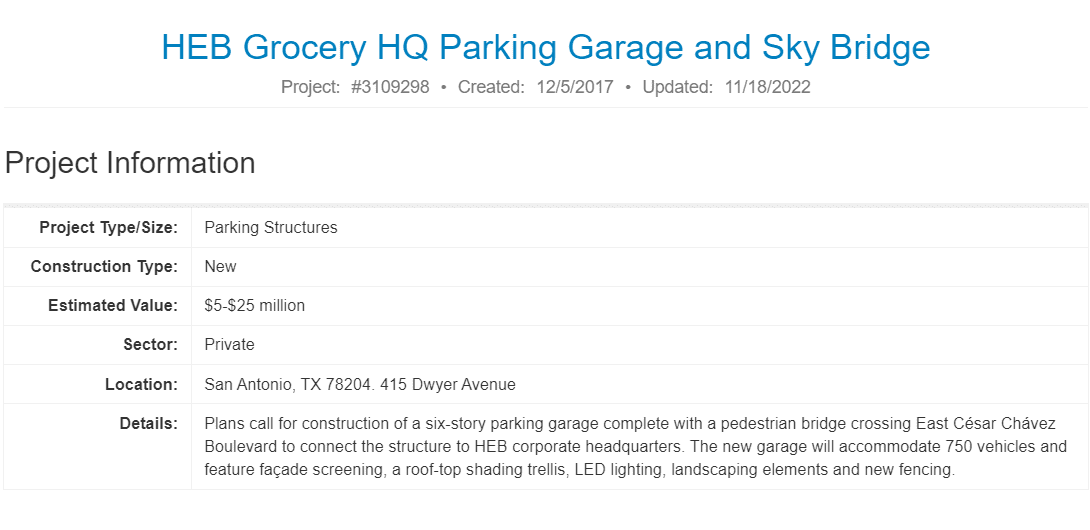This screenshot has height=530, width=1090.
Task: Click the created date 12/5/2017
Action: click(573, 87)
